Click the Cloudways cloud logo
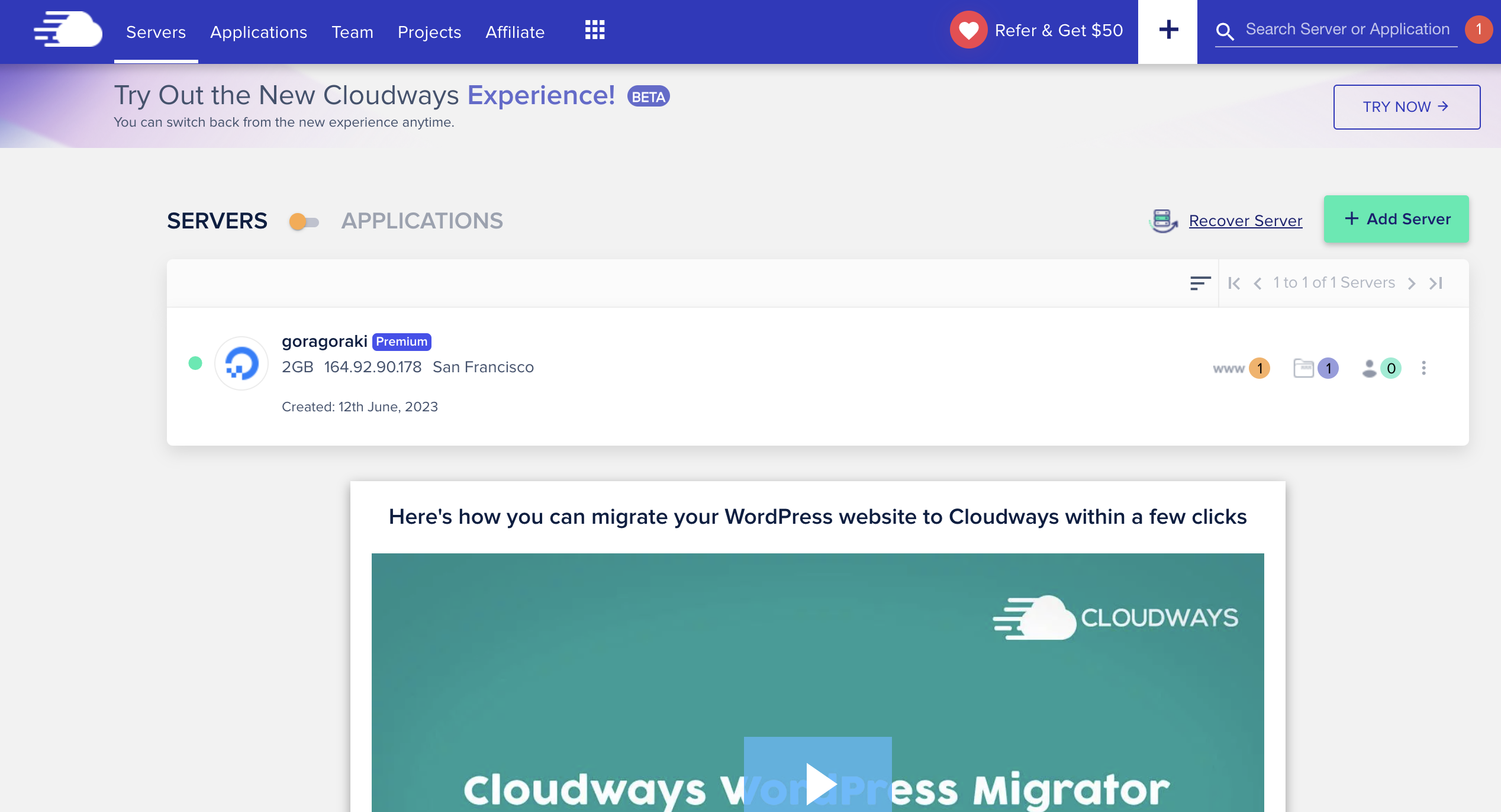The width and height of the screenshot is (1501, 812). click(x=68, y=30)
